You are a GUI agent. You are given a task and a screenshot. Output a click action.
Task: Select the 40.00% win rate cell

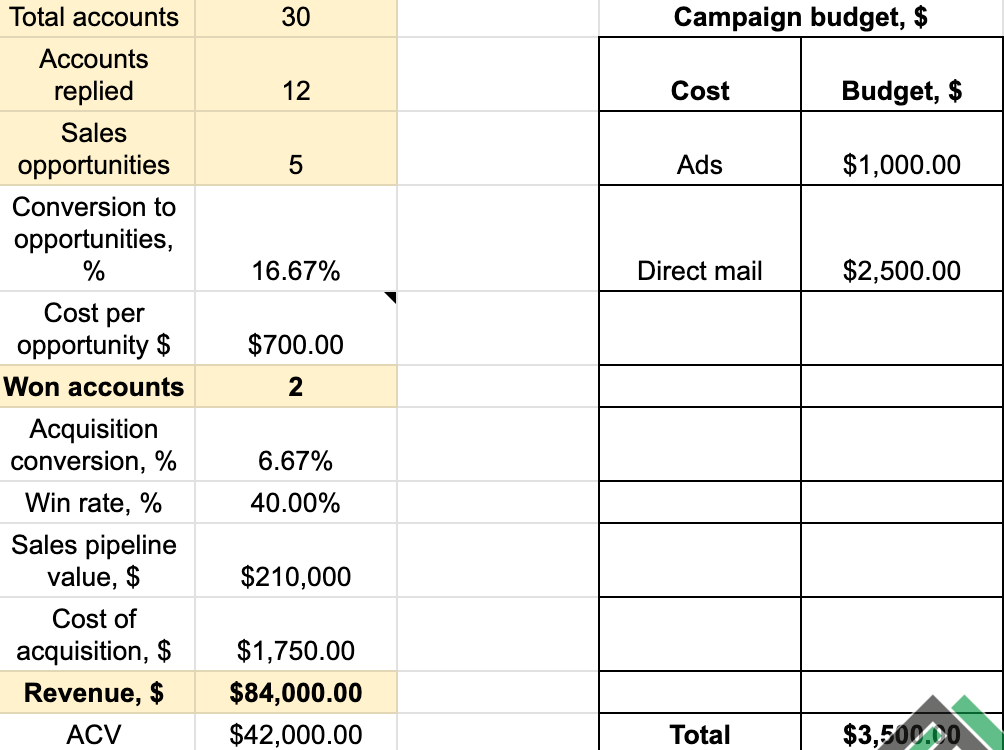[x=296, y=502]
